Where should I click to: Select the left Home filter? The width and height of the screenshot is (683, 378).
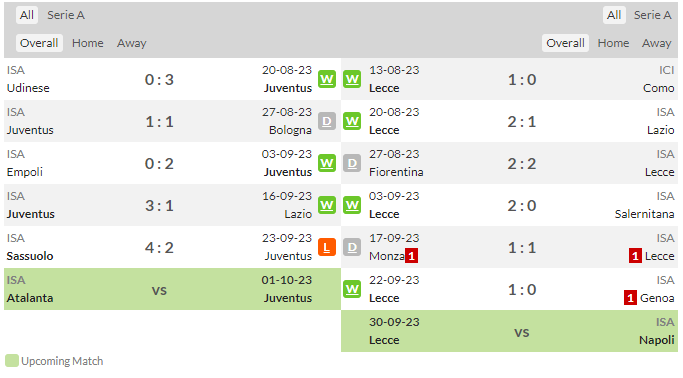tap(88, 43)
